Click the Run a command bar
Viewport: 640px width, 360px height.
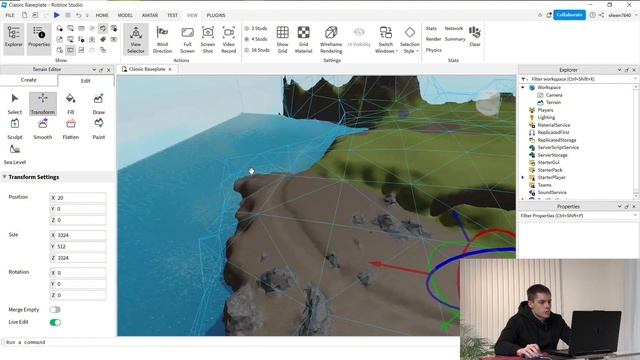click(231, 342)
